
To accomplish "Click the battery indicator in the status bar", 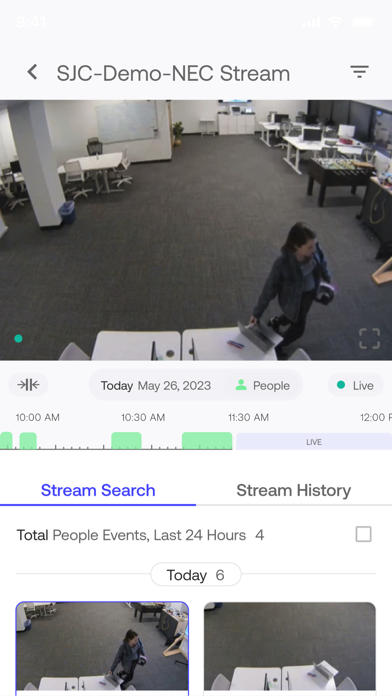I will 364,22.
